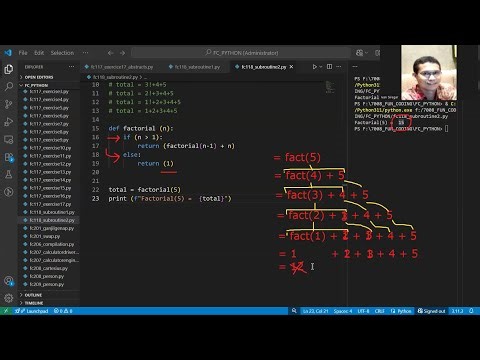This screenshot has width=480, height=360.
Task: Click Signed out status item
Action: tap(431, 311)
